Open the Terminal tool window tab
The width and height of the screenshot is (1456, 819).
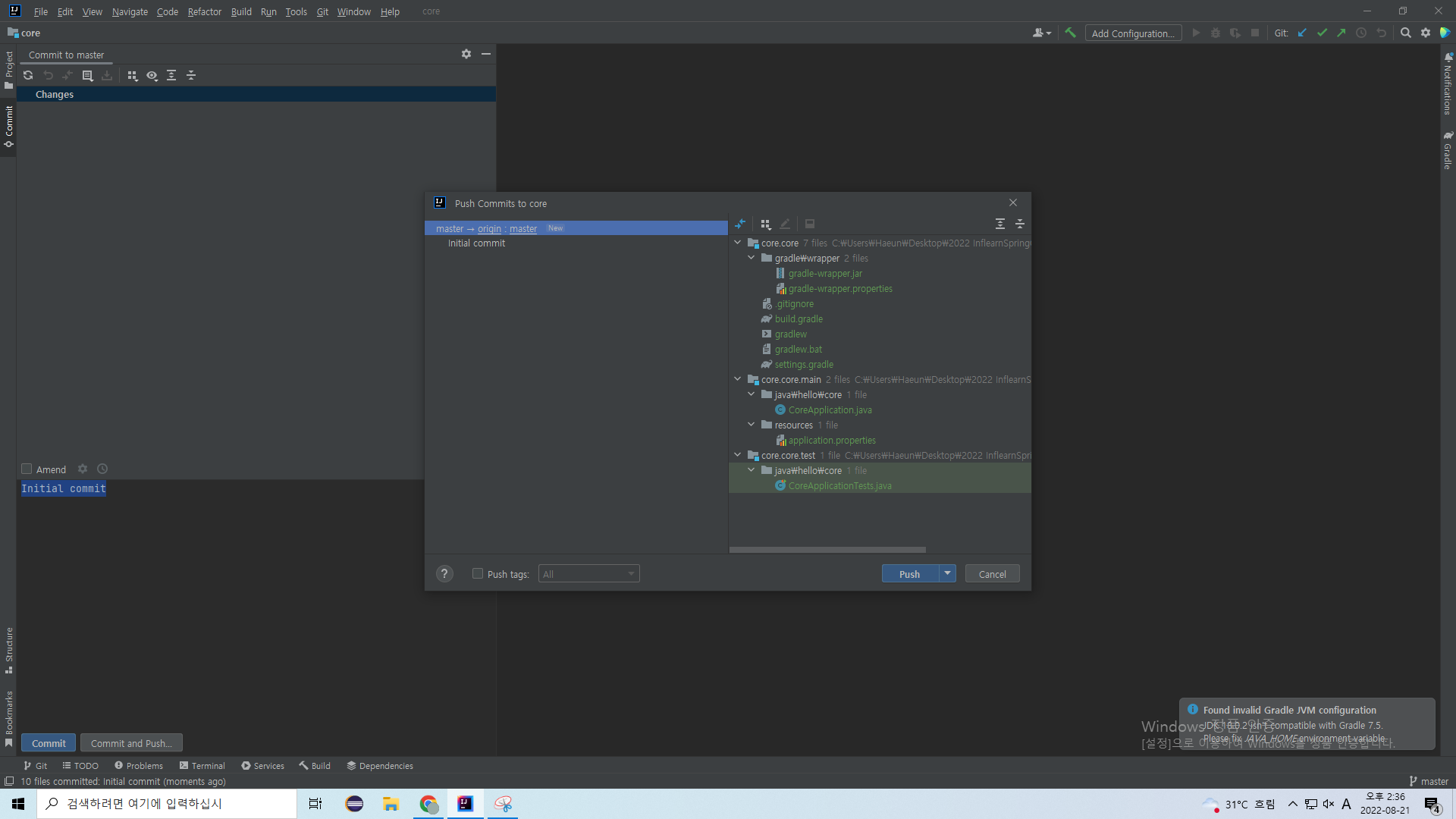(202, 765)
